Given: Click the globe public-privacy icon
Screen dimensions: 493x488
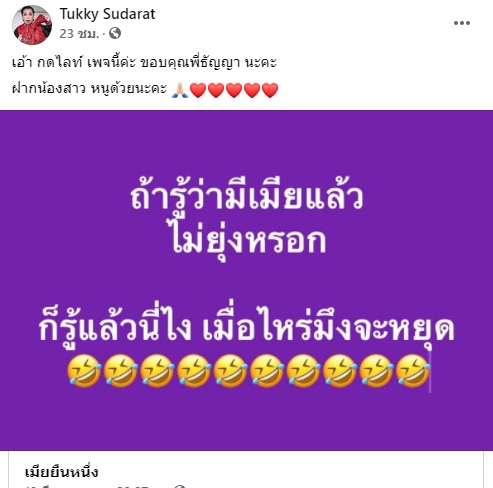Looking at the screenshot, I should point(115,33).
